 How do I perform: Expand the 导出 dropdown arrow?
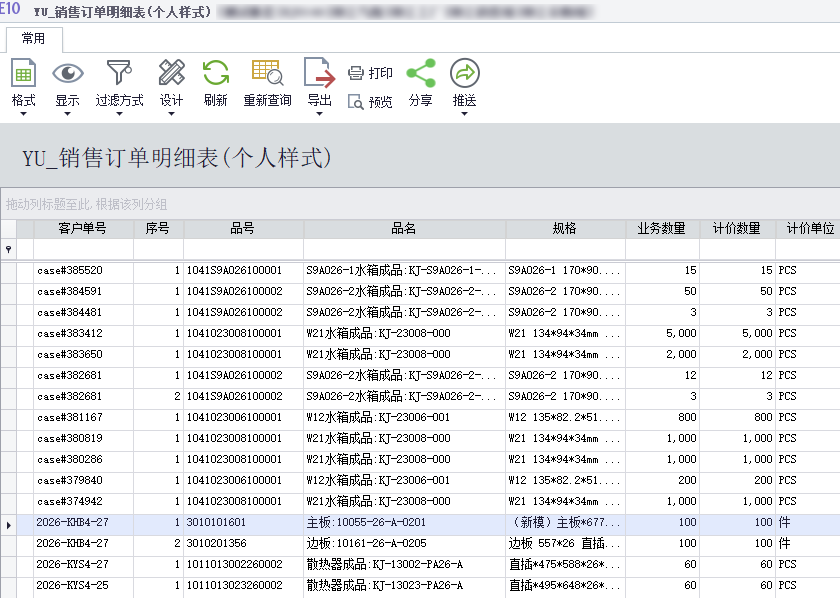click(319, 114)
